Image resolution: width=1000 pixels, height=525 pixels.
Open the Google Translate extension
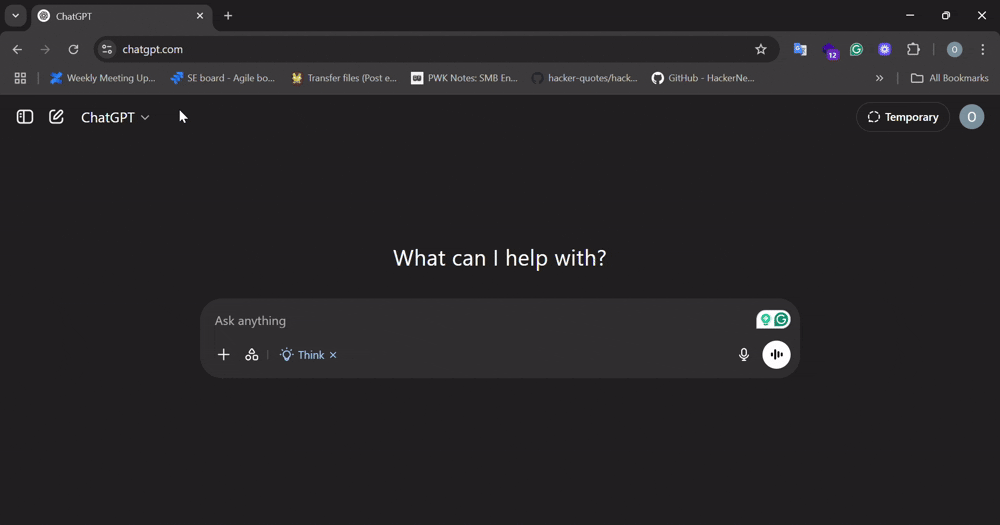[800, 49]
